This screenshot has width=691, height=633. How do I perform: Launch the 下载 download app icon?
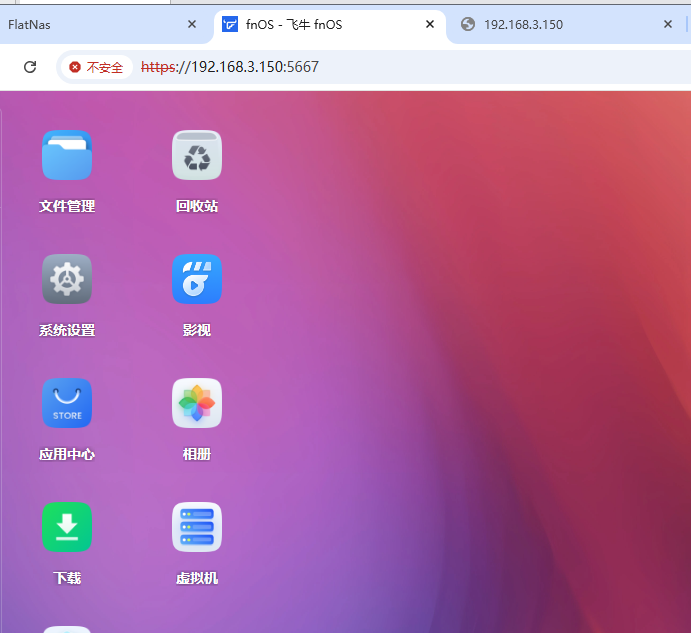(x=67, y=527)
